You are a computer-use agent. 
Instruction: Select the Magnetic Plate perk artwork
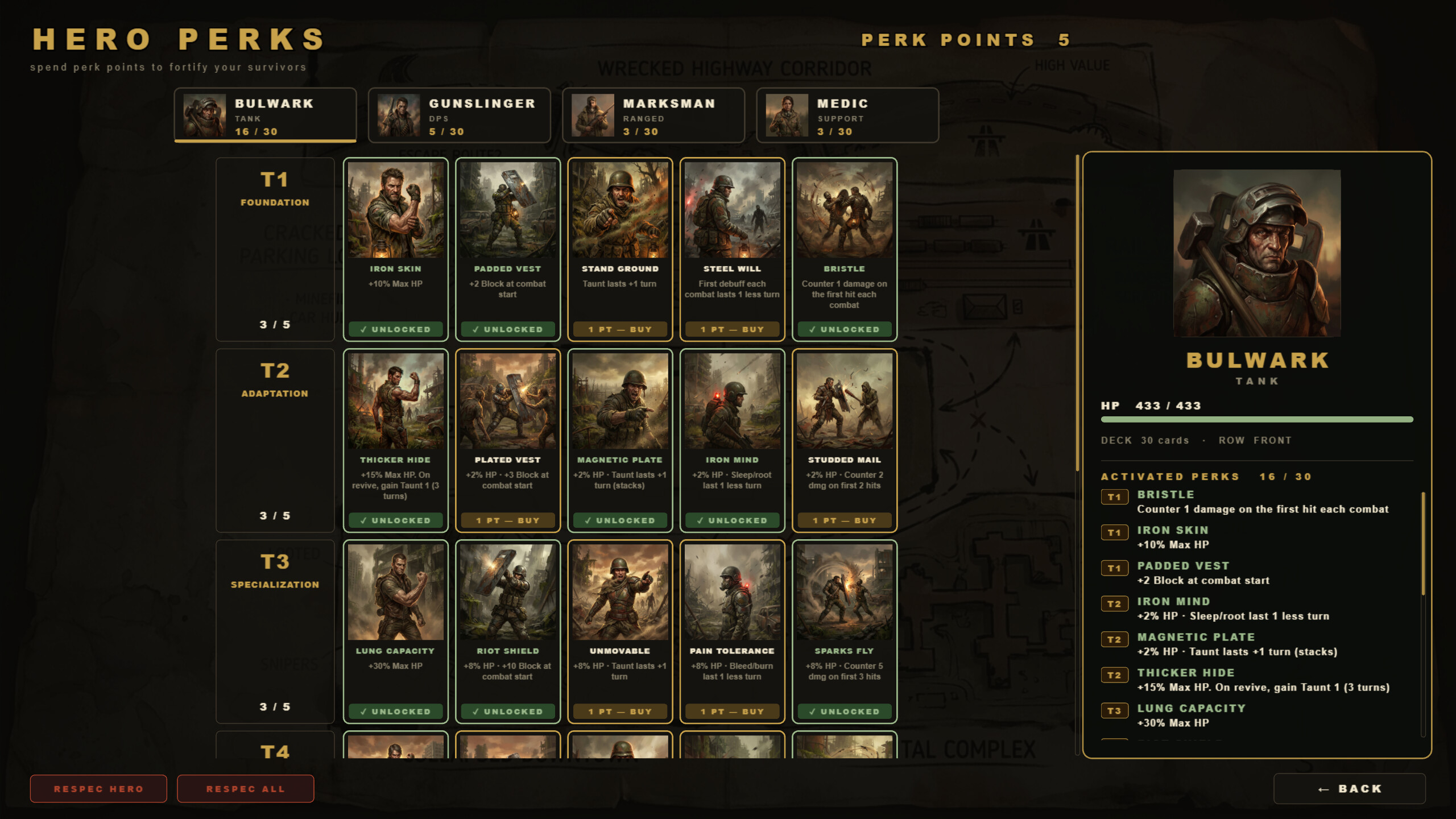(620, 401)
